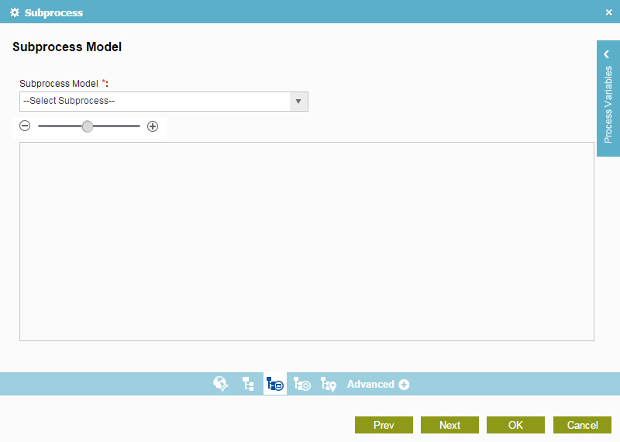The height and width of the screenshot is (442, 620).
Task: Click the Subprocess Model field label
Action: (x=64, y=83)
